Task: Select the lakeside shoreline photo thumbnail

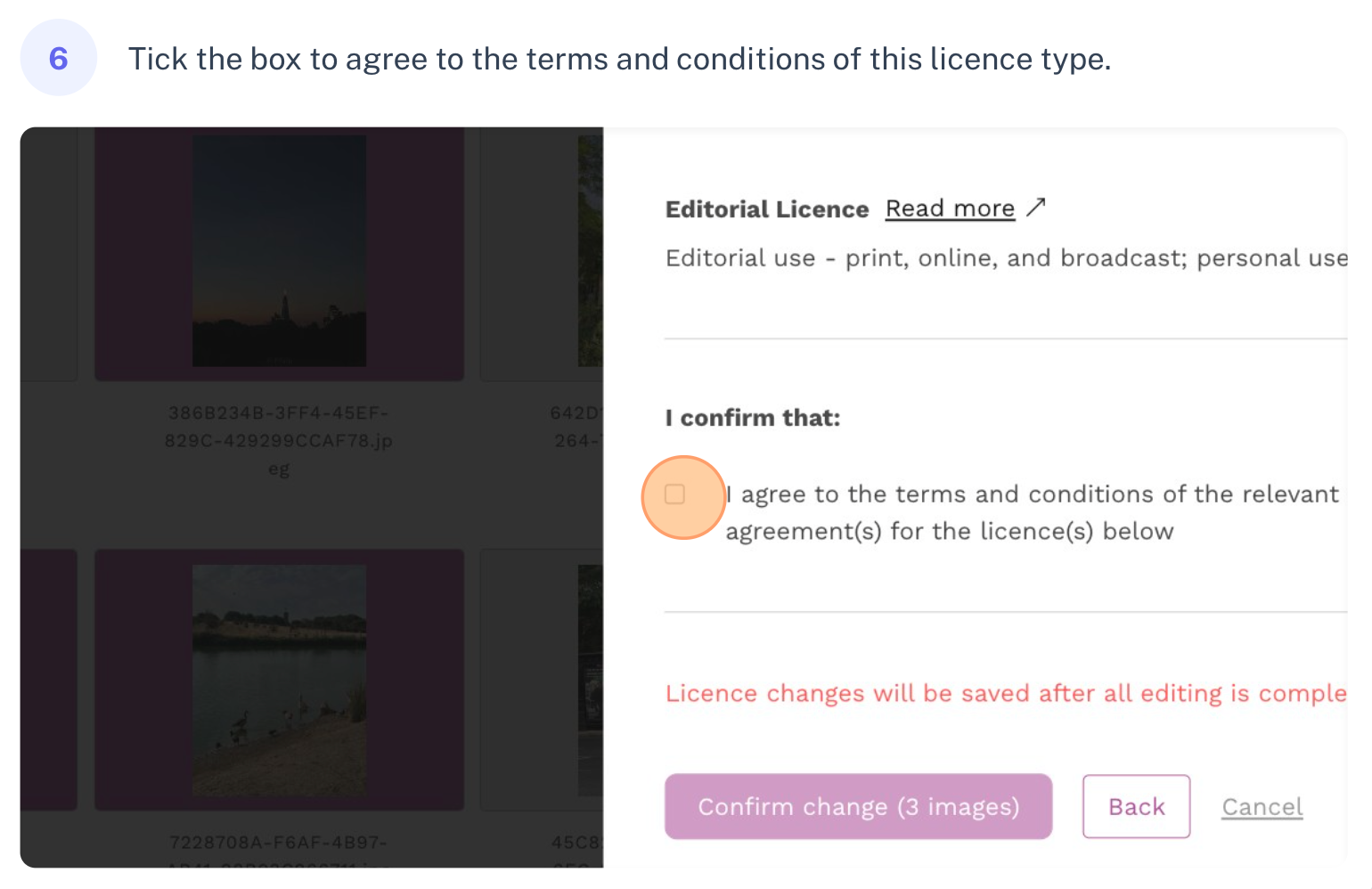Action: tap(279, 681)
